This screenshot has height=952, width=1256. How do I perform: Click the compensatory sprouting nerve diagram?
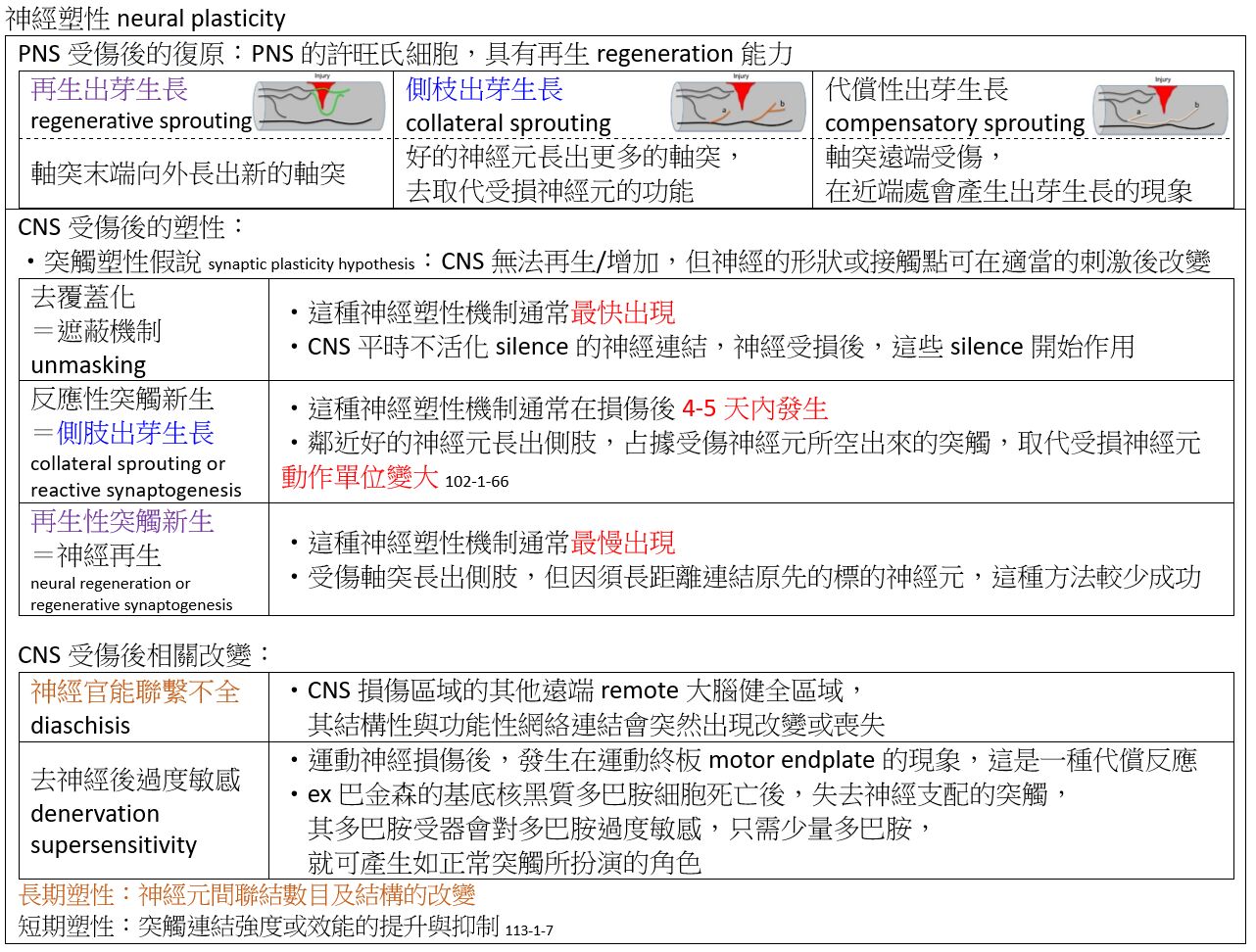(1161, 105)
